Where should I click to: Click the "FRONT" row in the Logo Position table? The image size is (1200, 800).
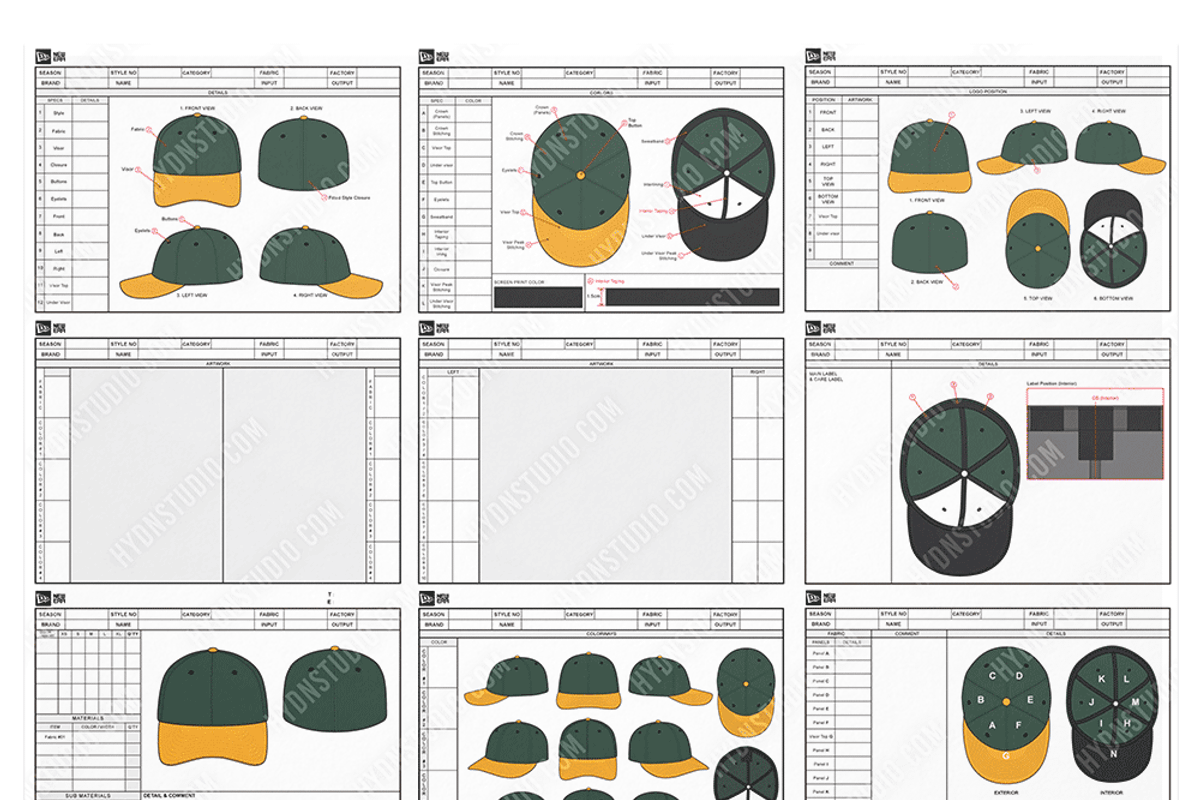pyautogui.click(x=828, y=113)
